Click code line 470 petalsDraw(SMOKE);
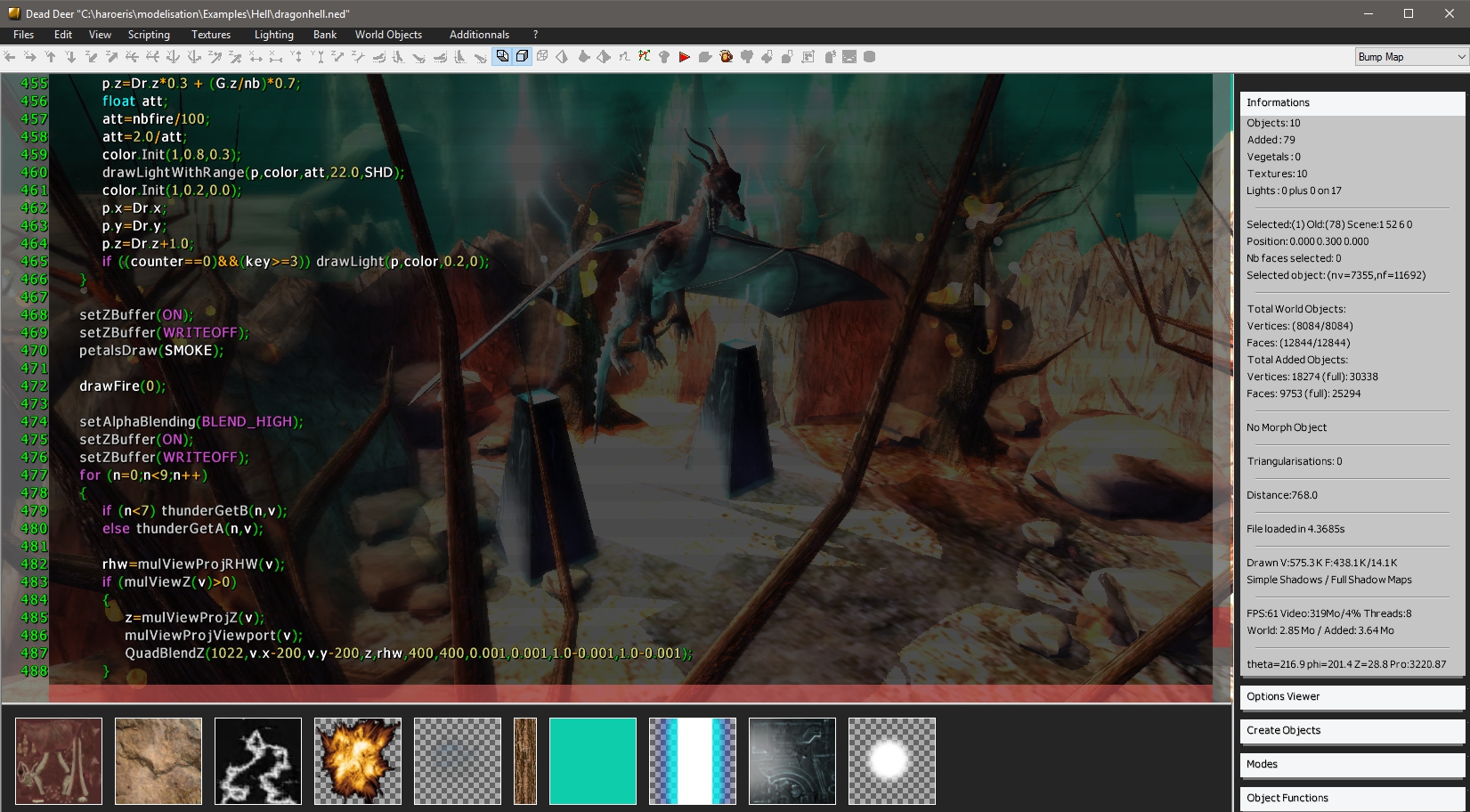The image size is (1470, 812). pyautogui.click(x=151, y=350)
